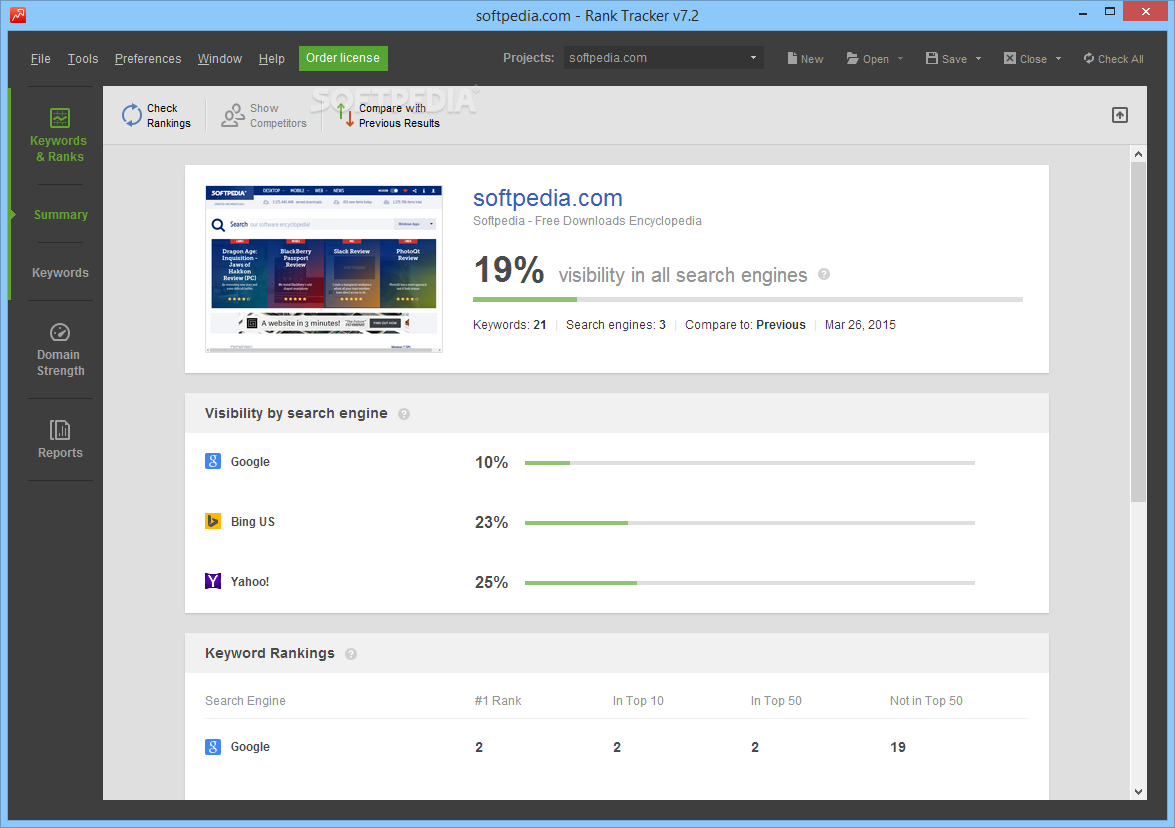Click the Rank Tracker app icon in title bar

coord(18,15)
